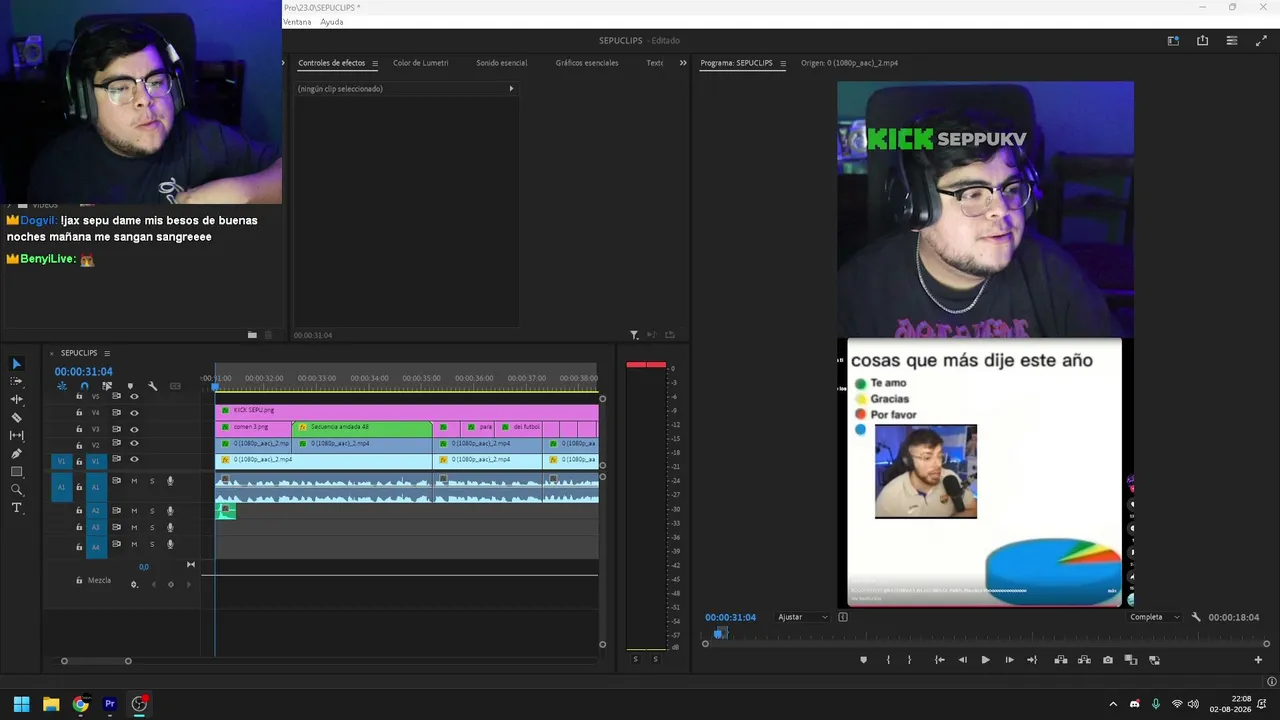Screen dimensions: 1280x720
Task: Select the Track Select Forward tool
Action: click(x=16, y=382)
